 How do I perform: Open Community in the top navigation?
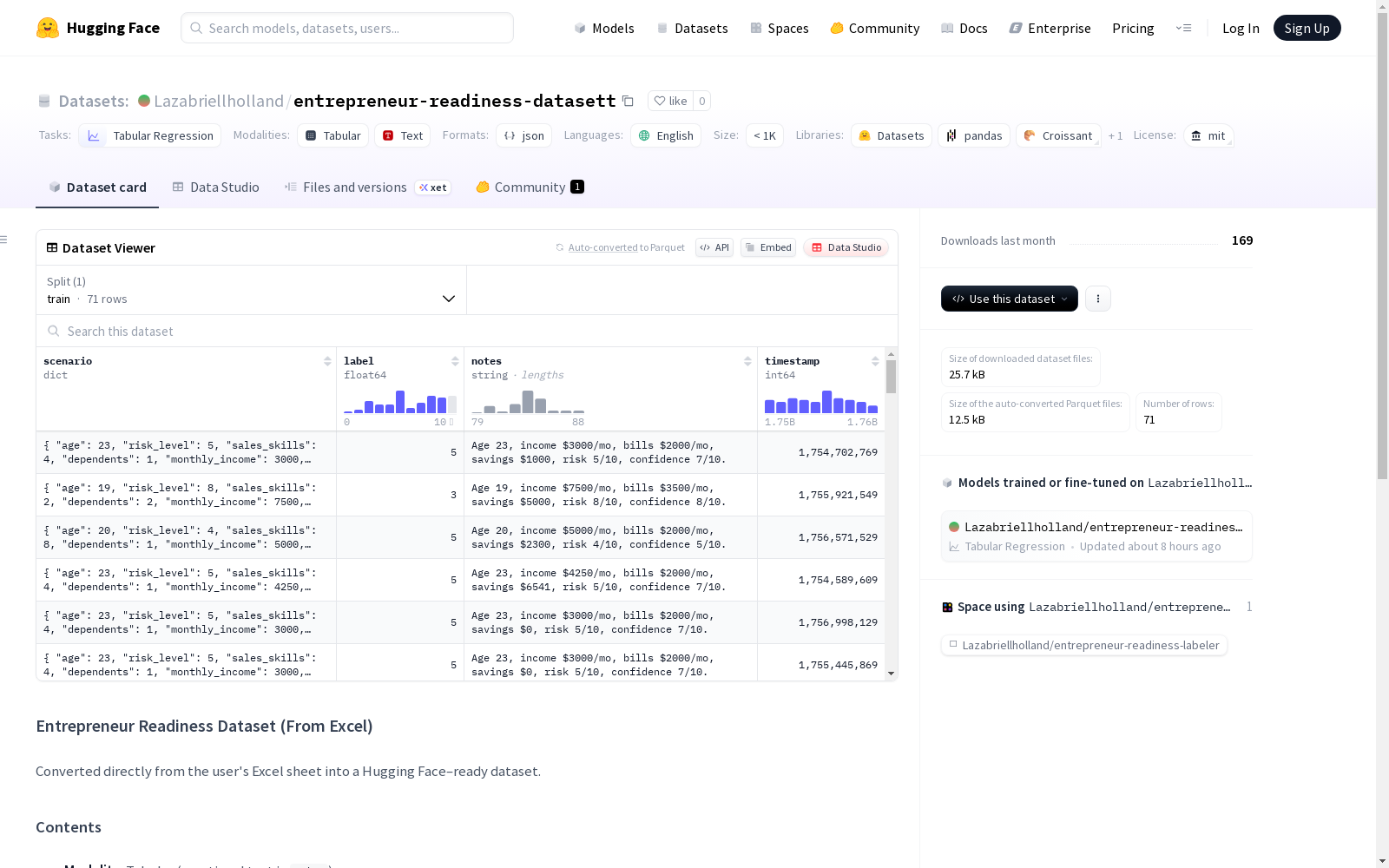875,28
